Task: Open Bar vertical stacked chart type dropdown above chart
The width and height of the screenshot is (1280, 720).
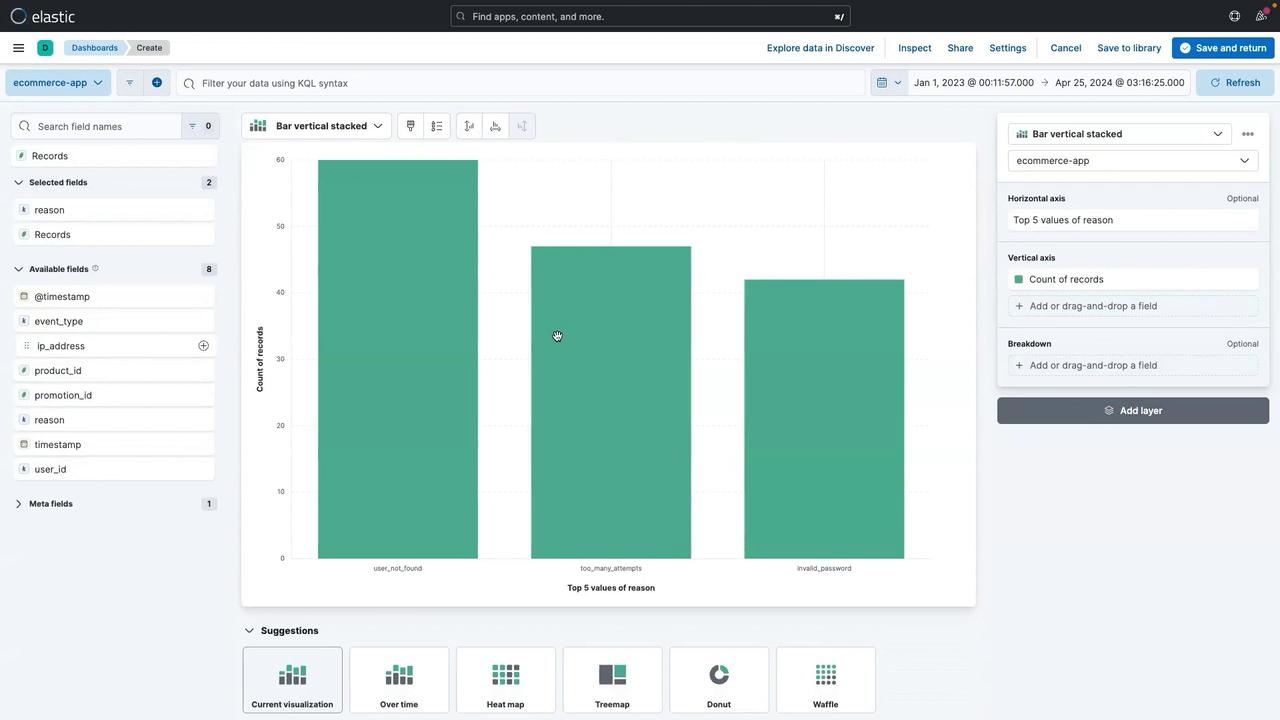Action: 317,126
